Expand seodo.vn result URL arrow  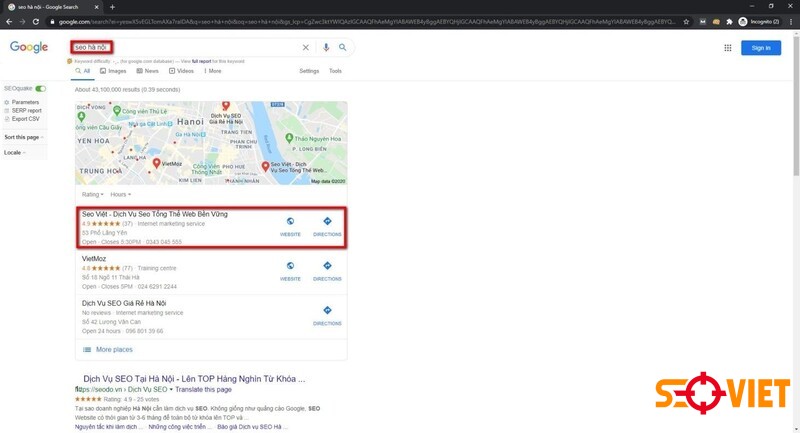(171, 390)
